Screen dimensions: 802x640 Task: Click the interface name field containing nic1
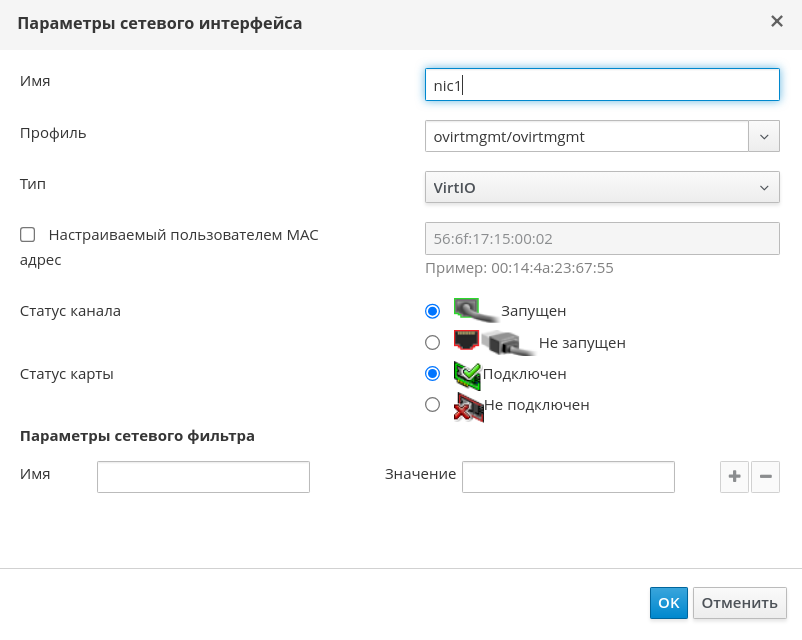coord(602,85)
